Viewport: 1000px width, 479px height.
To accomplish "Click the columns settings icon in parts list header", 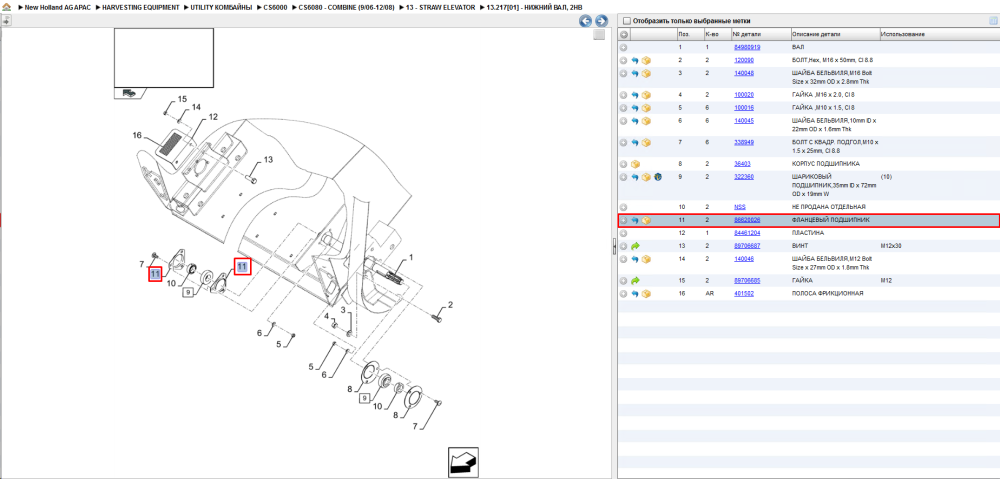I will coord(992,20).
